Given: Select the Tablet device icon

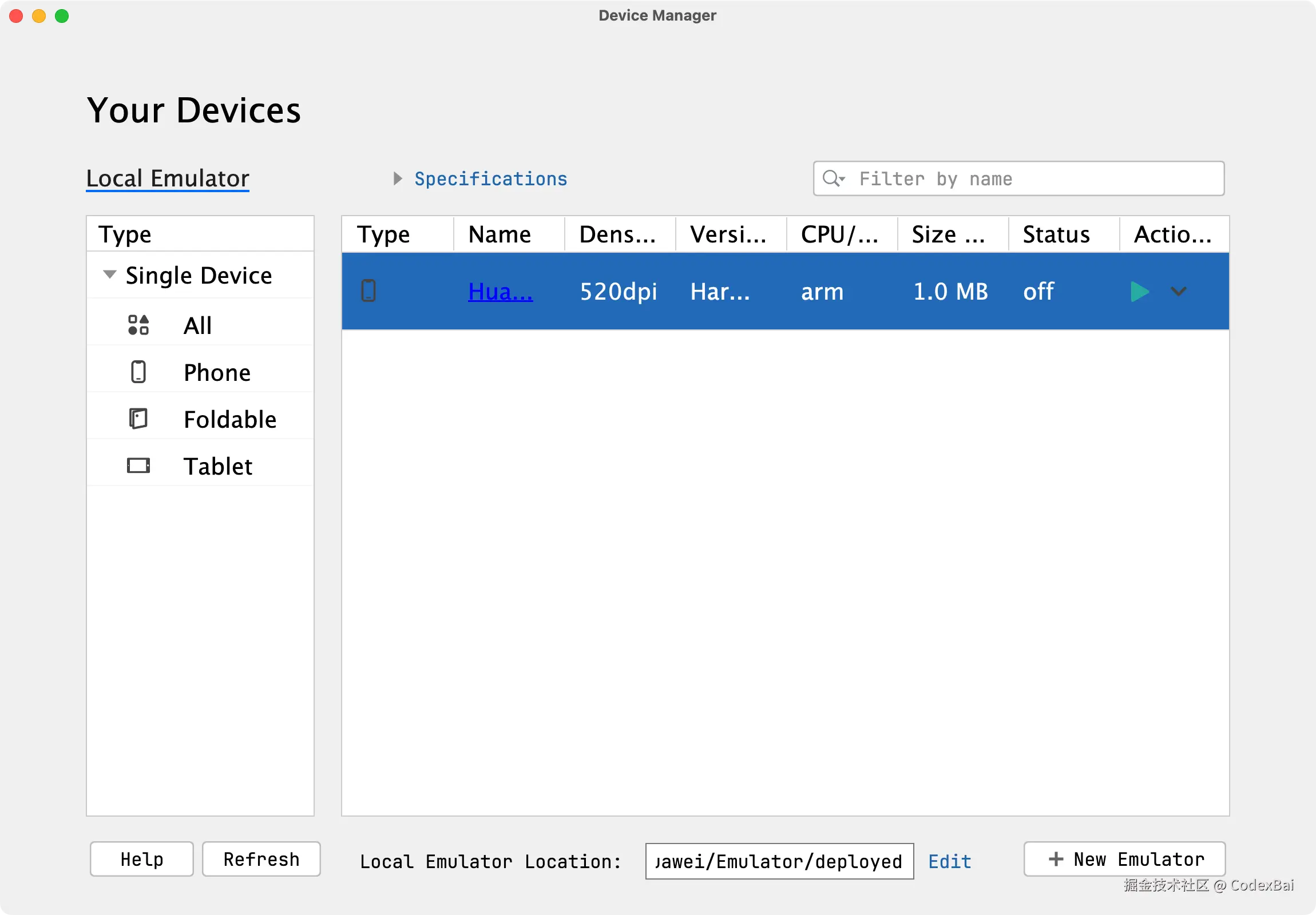Looking at the screenshot, I should click(x=138, y=466).
